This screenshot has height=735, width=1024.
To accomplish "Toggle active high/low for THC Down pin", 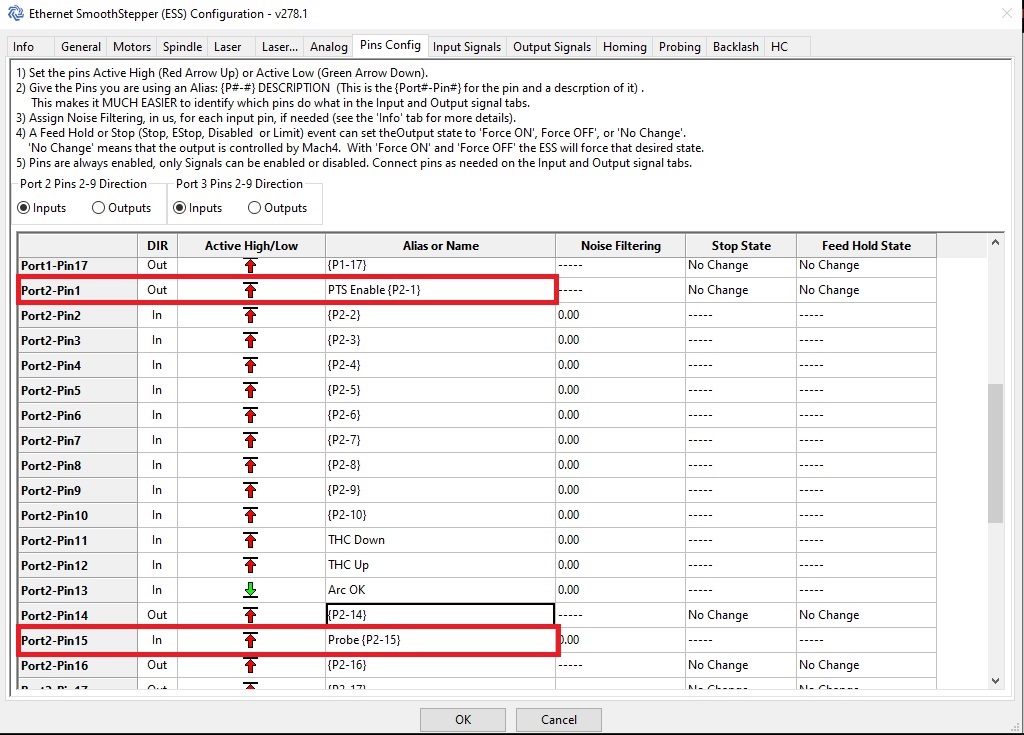I will click(x=250, y=539).
